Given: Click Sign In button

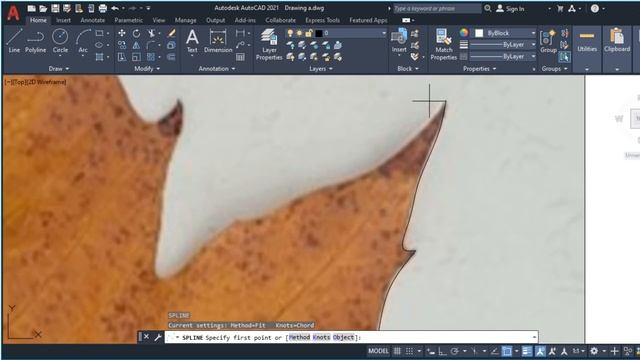Looking at the screenshot, I should coord(510,8).
